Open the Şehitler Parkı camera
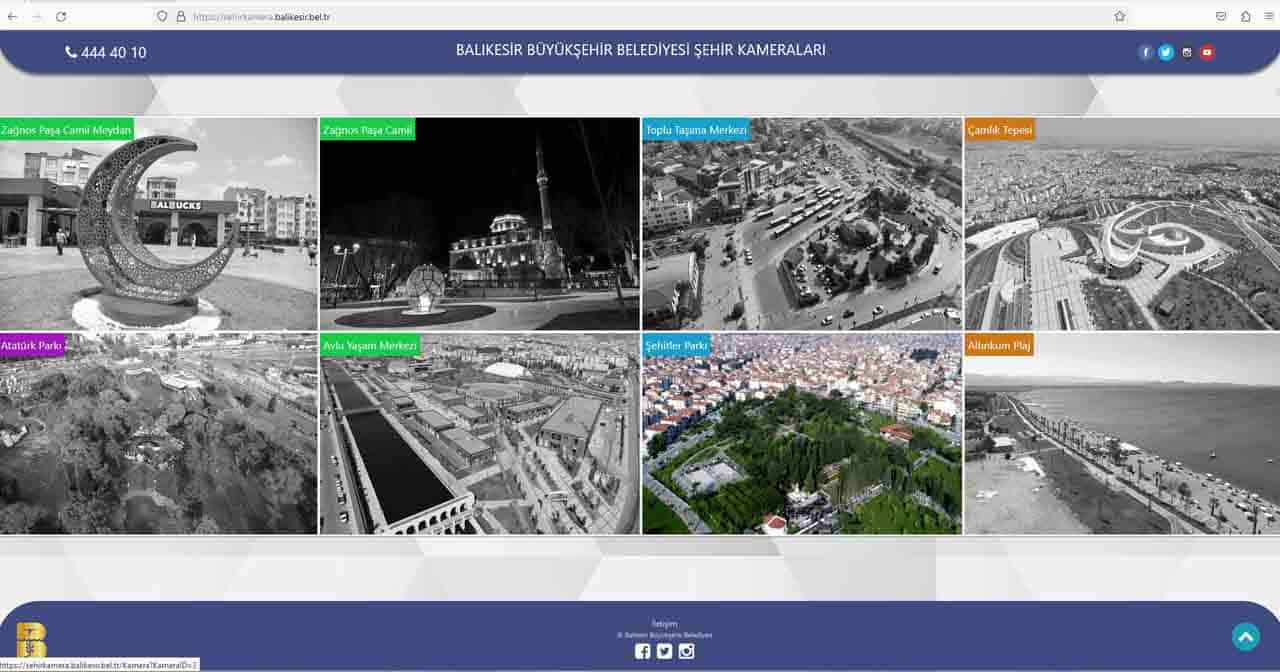 pyautogui.click(x=801, y=435)
